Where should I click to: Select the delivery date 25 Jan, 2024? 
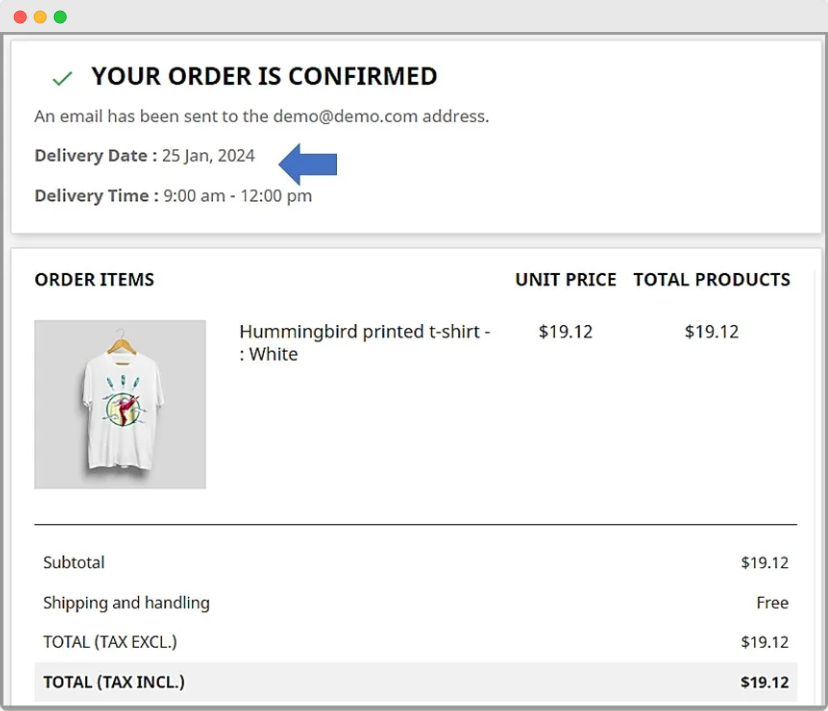208,156
